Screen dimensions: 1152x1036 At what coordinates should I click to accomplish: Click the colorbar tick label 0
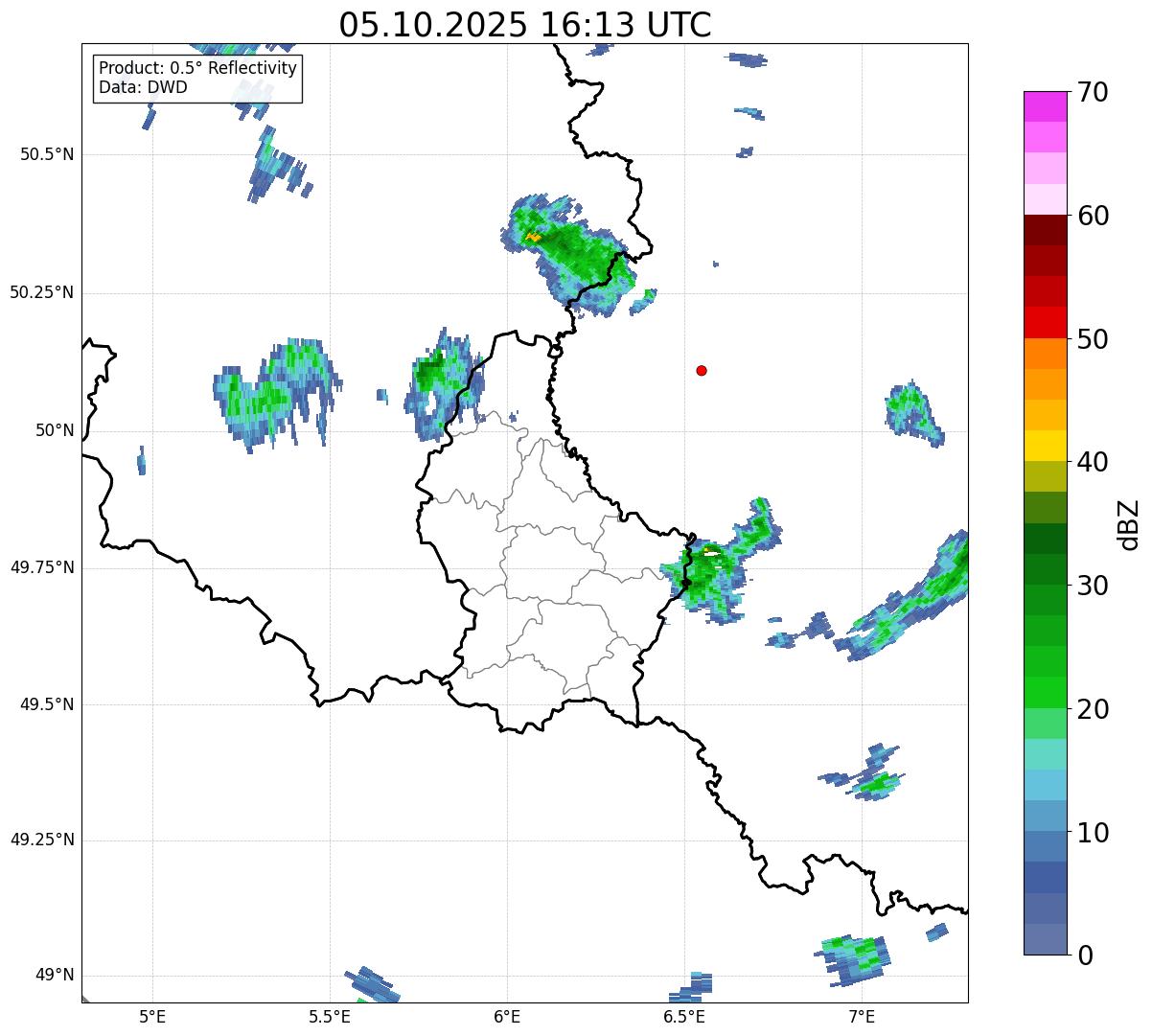(1086, 955)
